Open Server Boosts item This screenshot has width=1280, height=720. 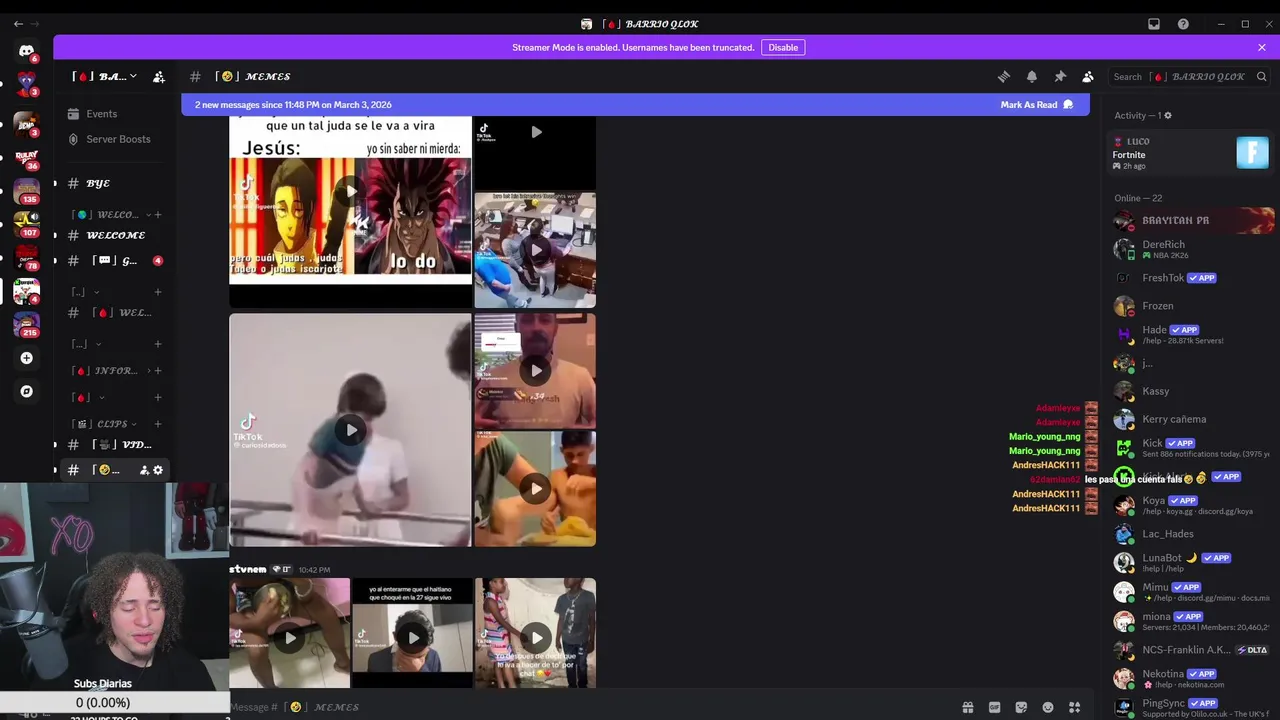117,139
